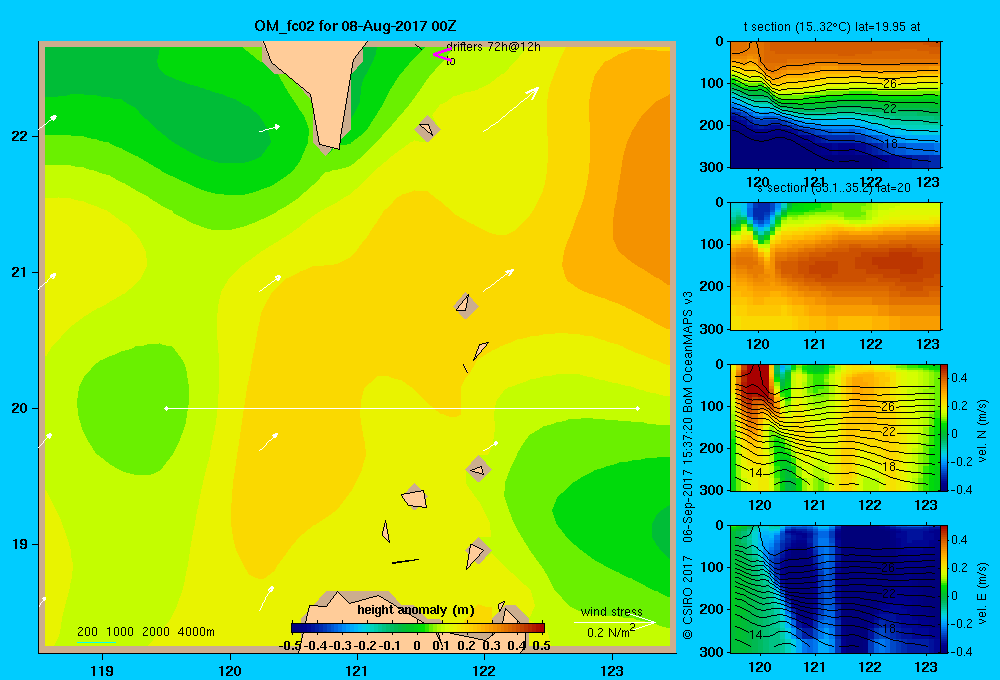Click the "200 1000 2000 4000m" depth legend
Screen dimensions: 1000x680
(x=145, y=632)
